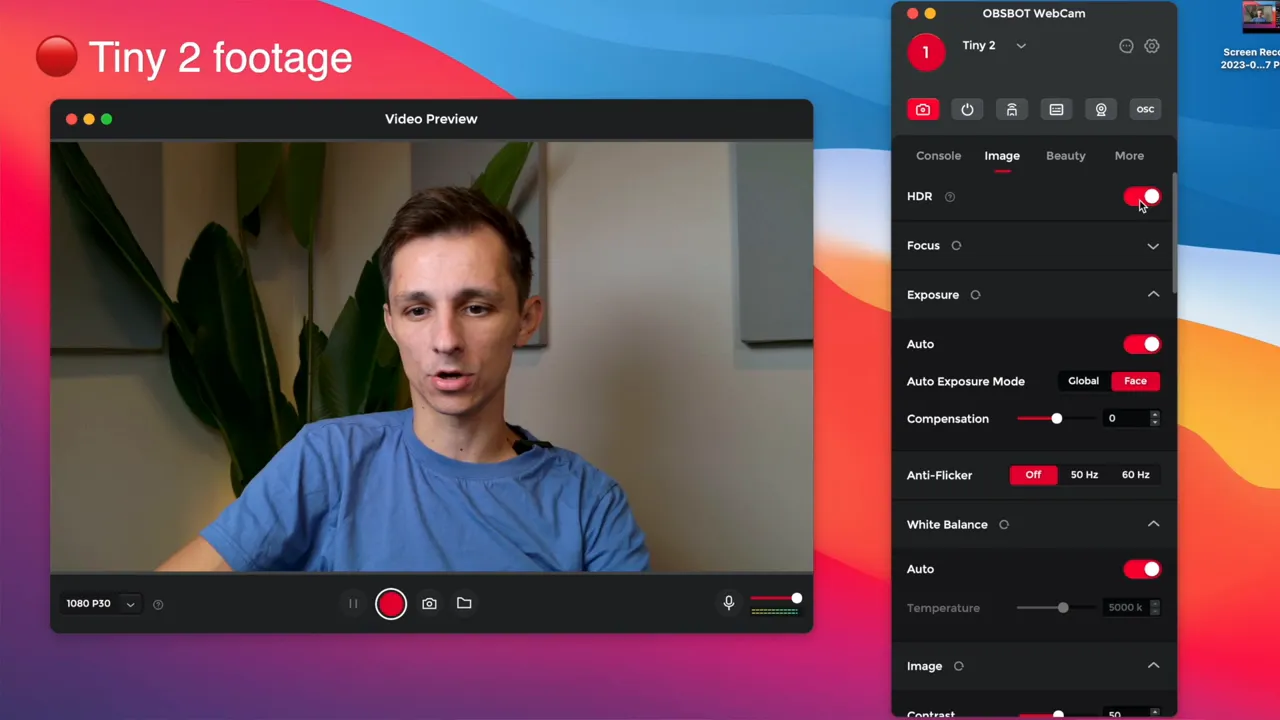Click the reset circle next to White Balance

(1004, 525)
